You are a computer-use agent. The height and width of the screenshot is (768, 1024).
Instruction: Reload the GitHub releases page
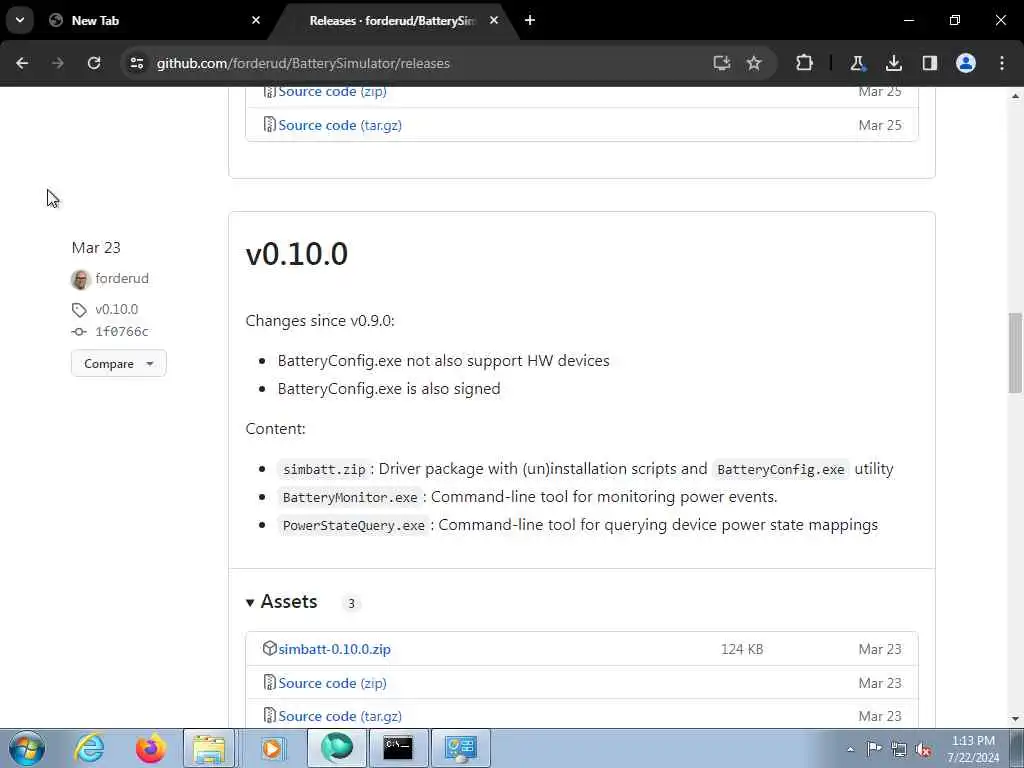tap(94, 63)
